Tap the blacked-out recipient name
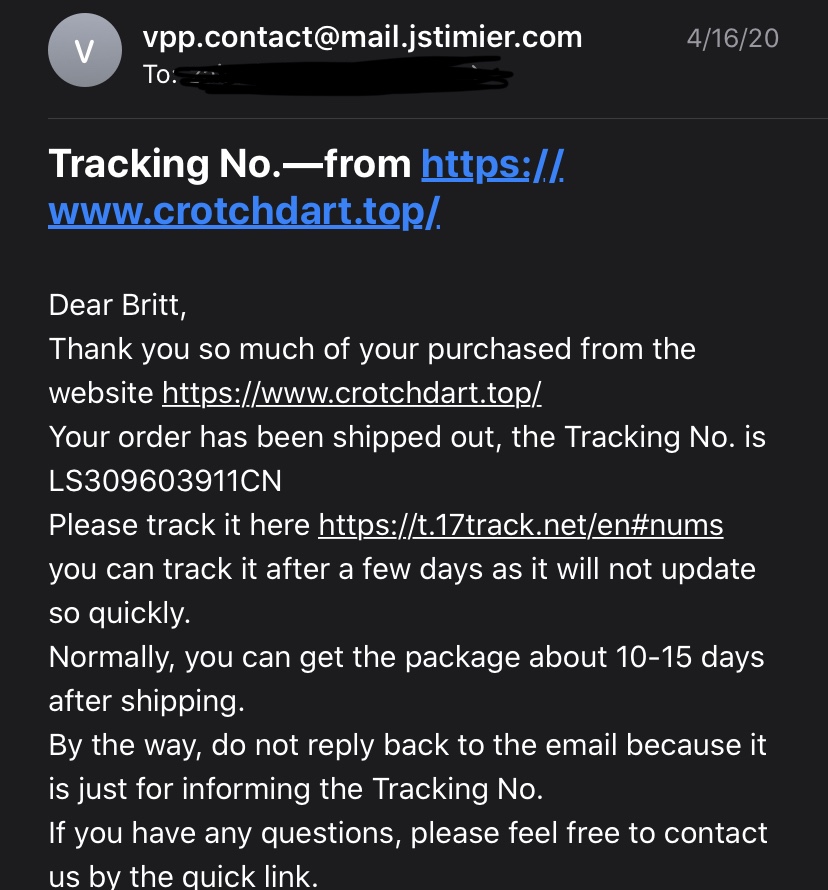Screen dimensions: 828x890 point(345,76)
